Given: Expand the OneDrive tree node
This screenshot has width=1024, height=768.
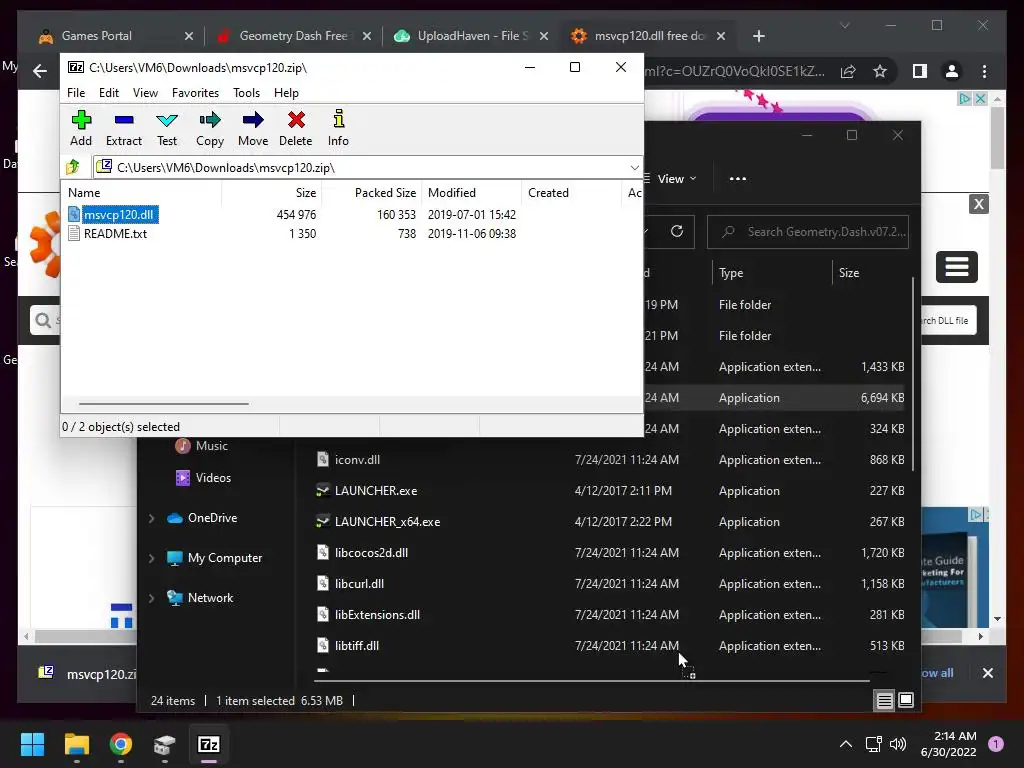Looking at the screenshot, I should 152,518.
